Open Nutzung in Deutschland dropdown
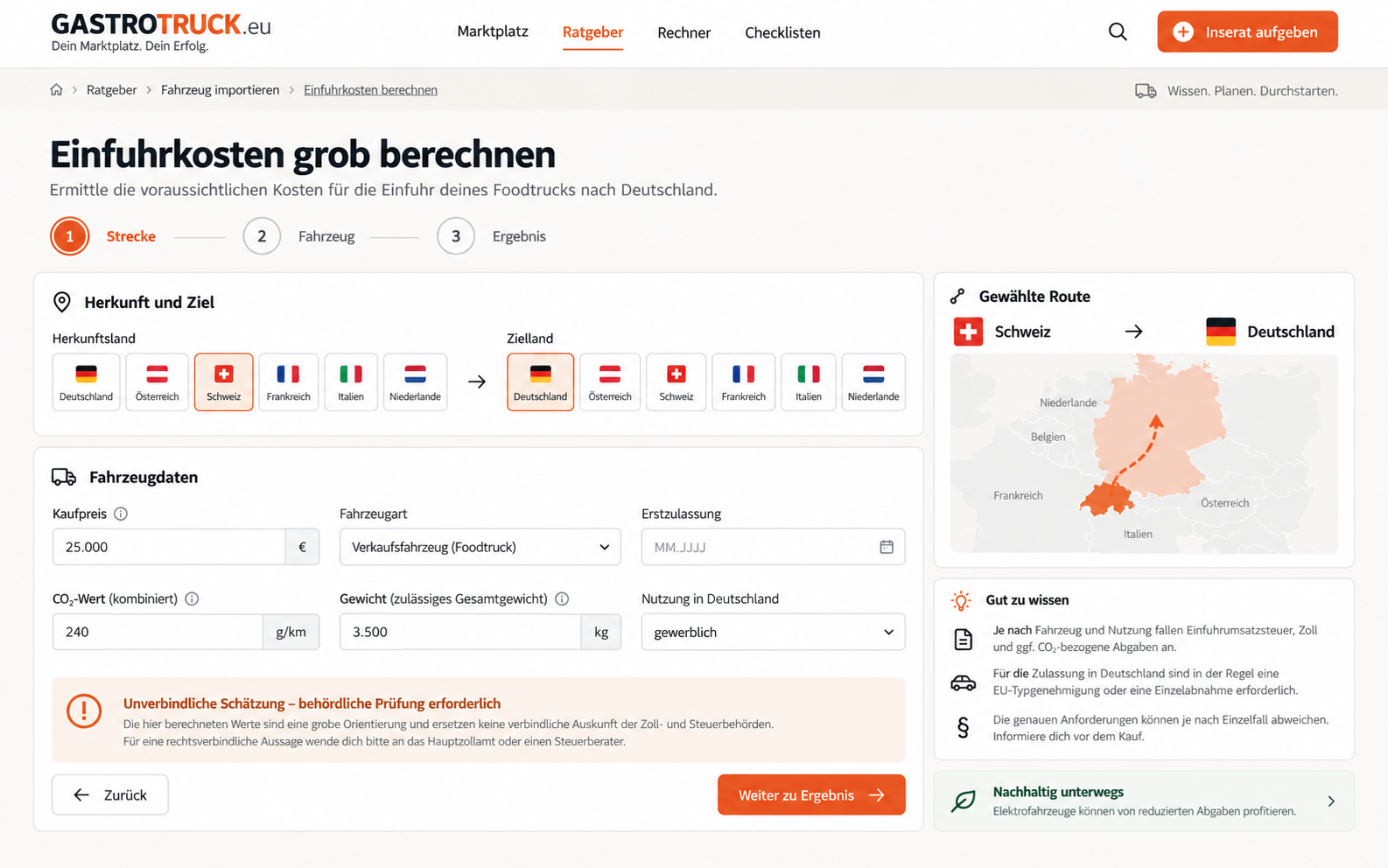1388x868 pixels. 773,632
